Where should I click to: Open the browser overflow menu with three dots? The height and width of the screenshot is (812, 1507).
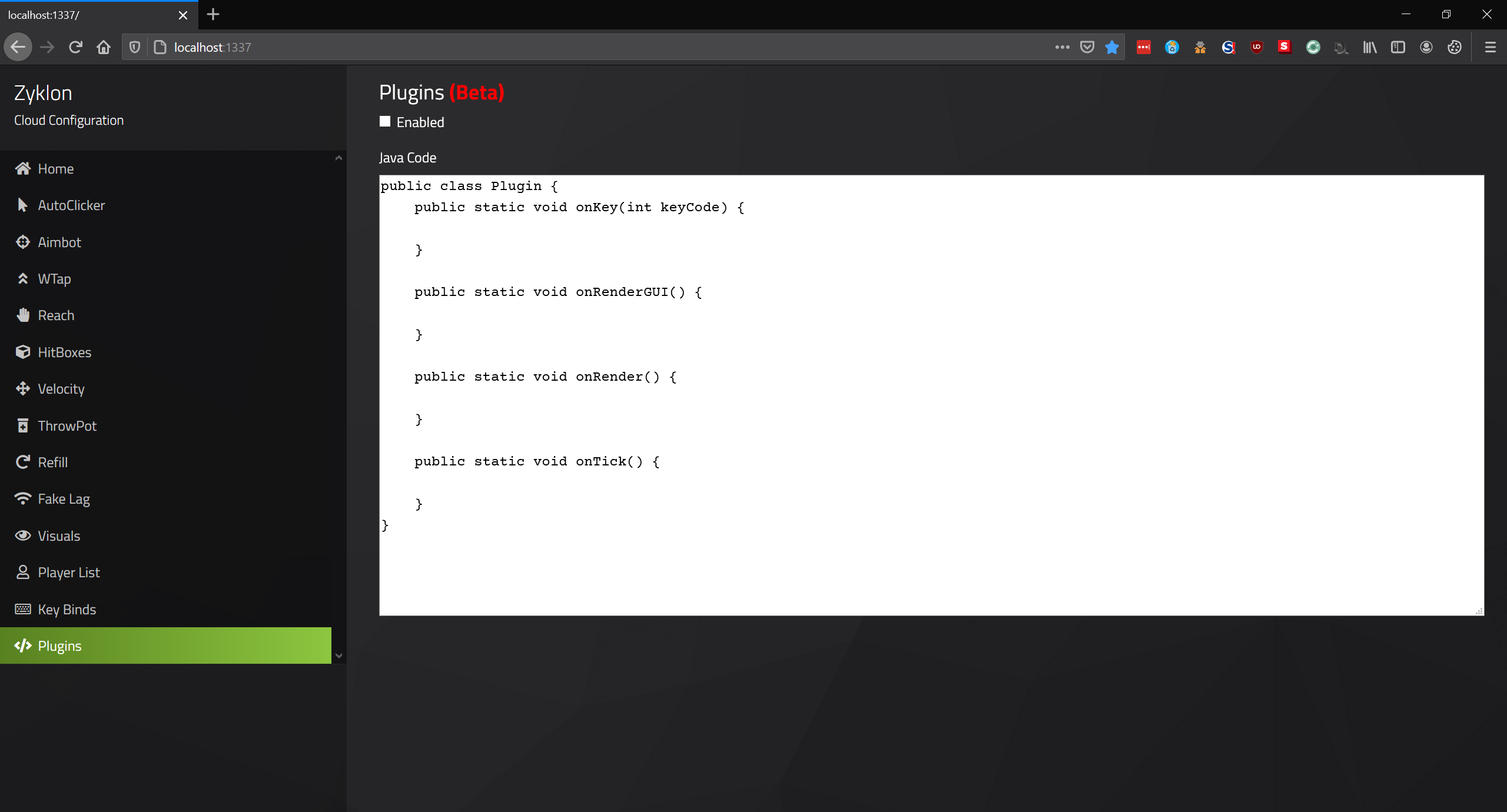click(1062, 47)
